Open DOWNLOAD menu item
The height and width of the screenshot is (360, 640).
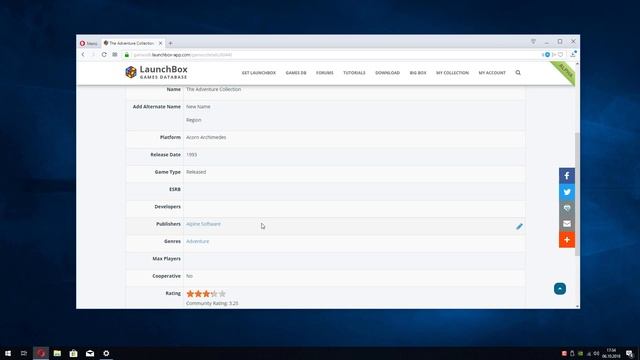[x=387, y=73]
